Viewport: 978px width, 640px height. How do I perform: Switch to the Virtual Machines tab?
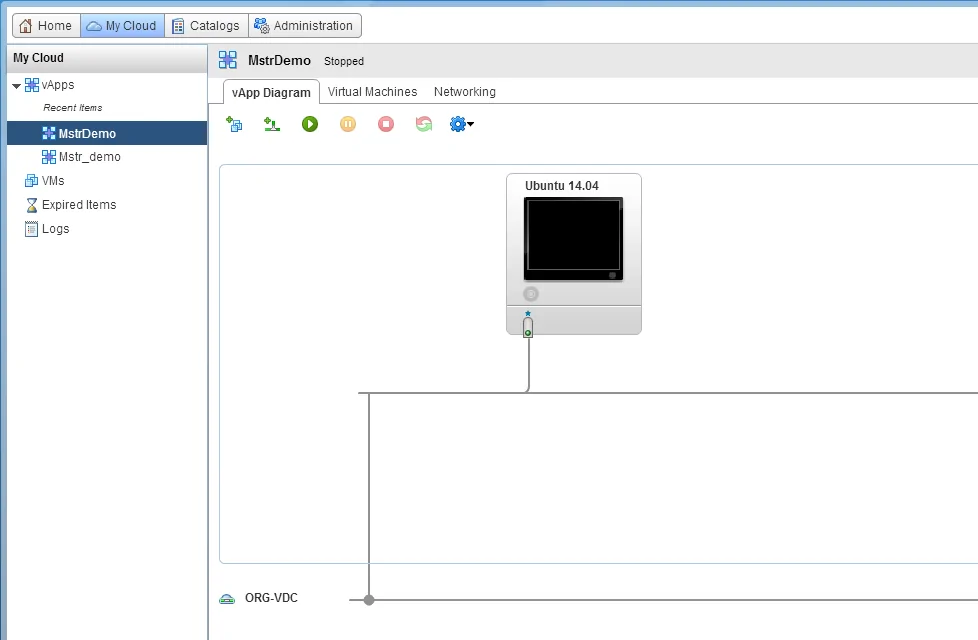tap(372, 92)
